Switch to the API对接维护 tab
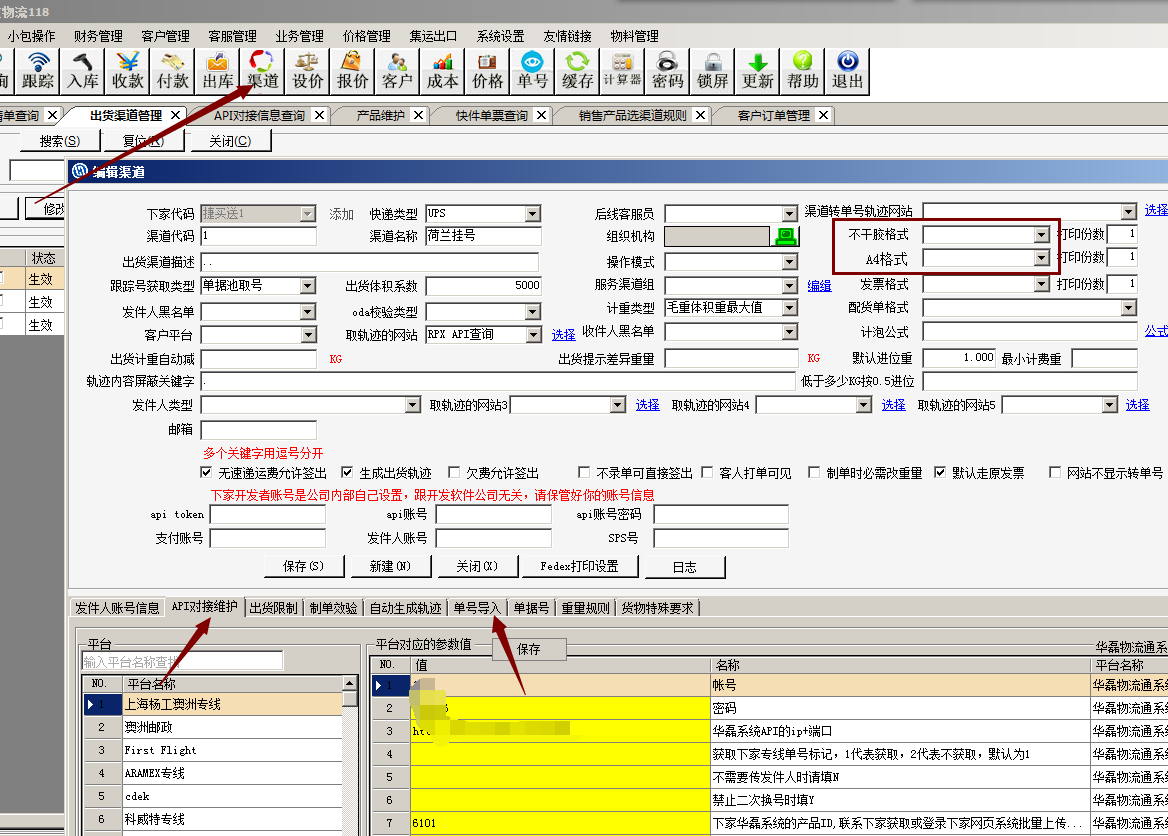1168x836 pixels. [x=205, y=607]
